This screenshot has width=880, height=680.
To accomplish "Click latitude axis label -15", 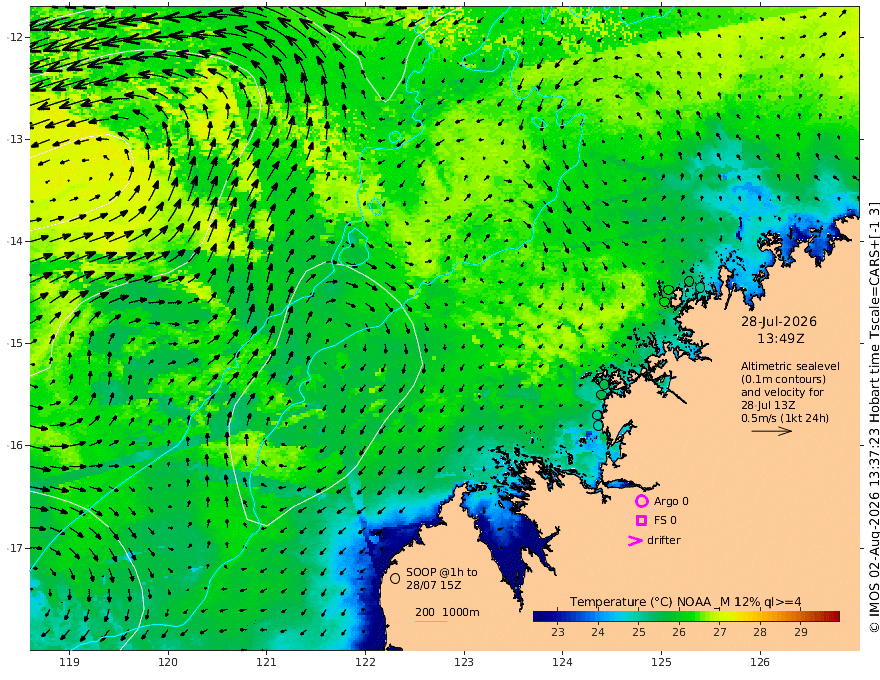I will [14, 343].
